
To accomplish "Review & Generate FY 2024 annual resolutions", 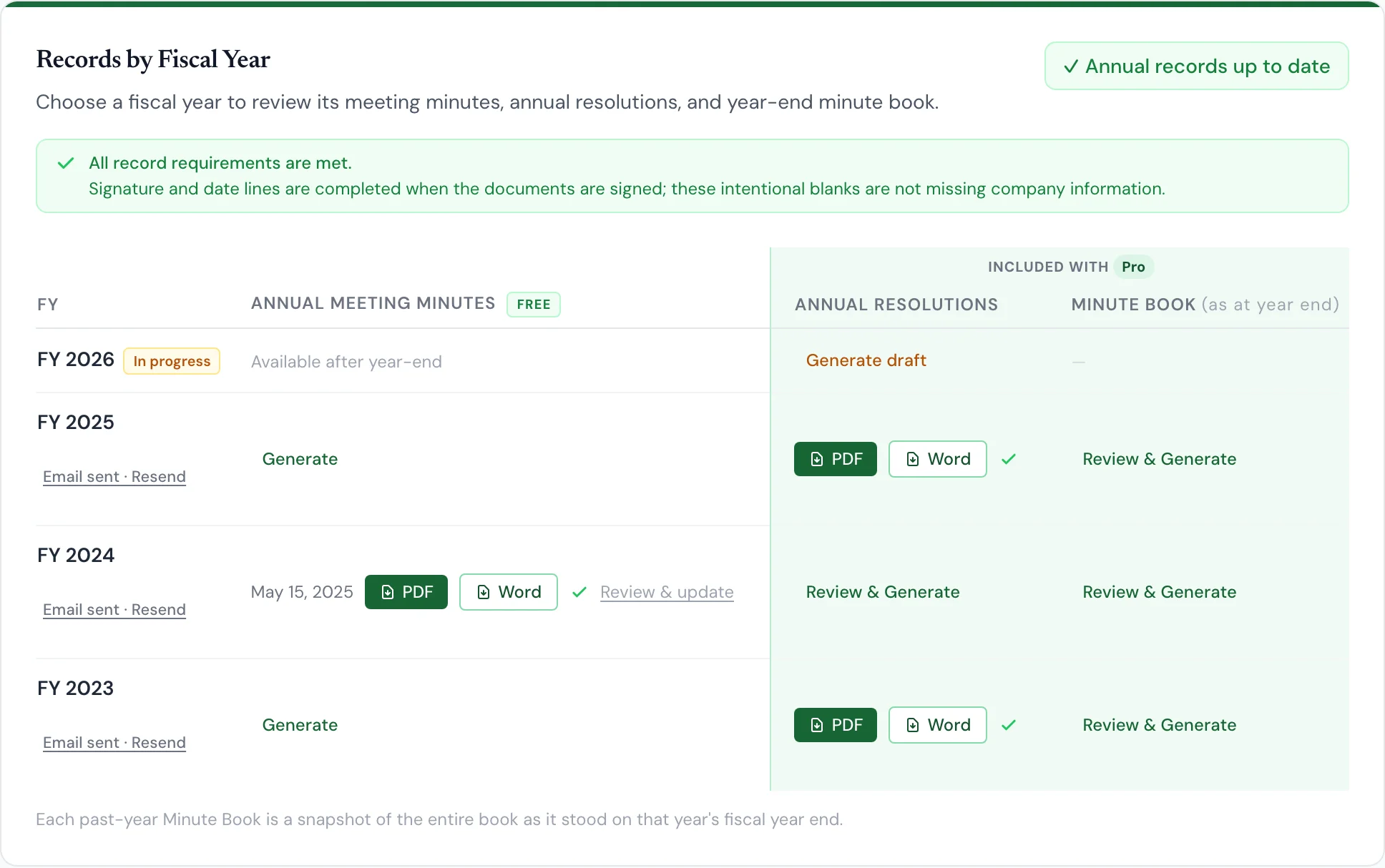I will (x=882, y=592).
